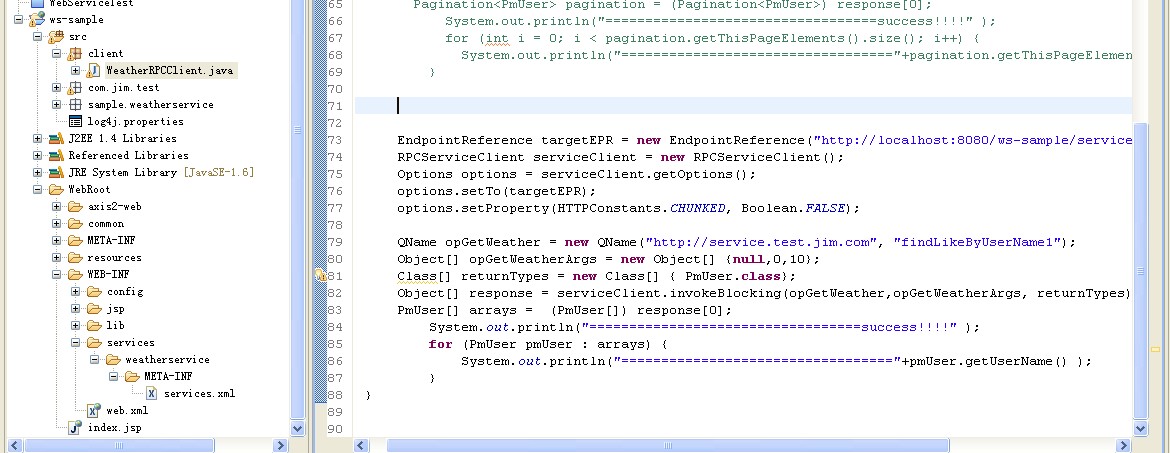This screenshot has width=1170, height=453.
Task: Select index.jsp in the tree
Action: click(x=114, y=428)
